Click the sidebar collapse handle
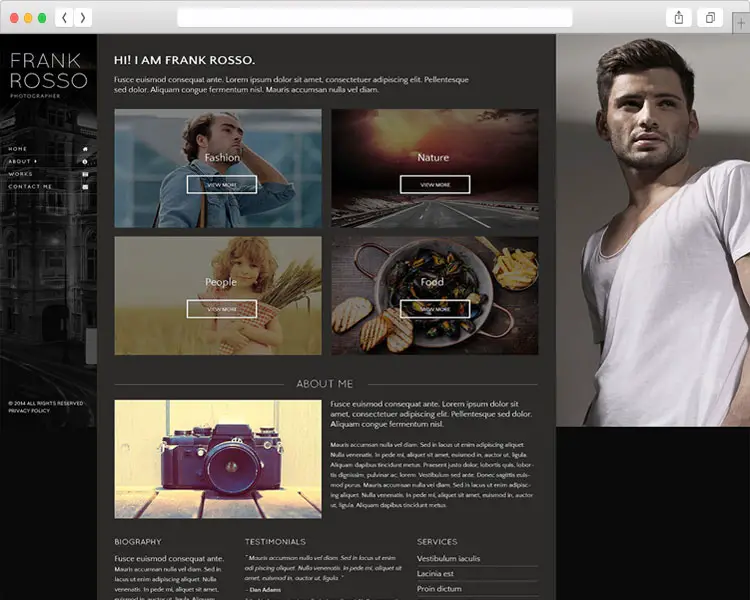Screen dimensions: 750x600 click(x=91, y=346)
